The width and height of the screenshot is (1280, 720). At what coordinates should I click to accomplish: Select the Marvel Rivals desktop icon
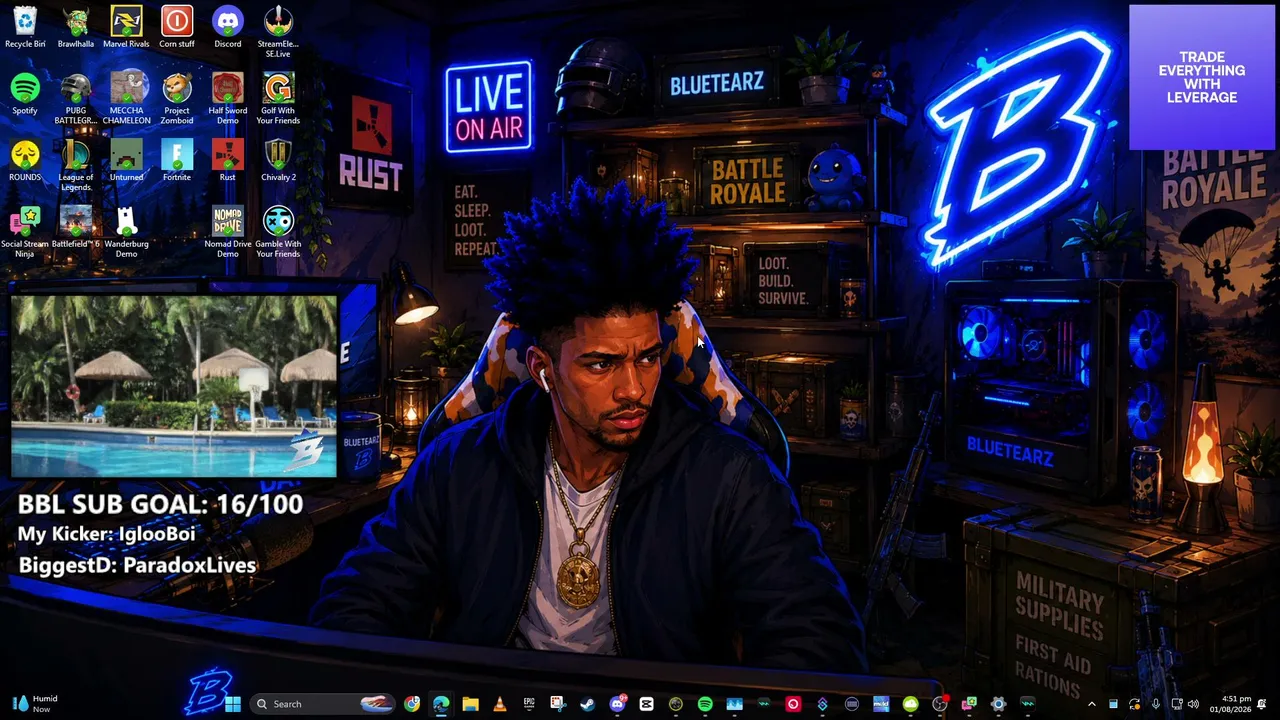(126, 27)
